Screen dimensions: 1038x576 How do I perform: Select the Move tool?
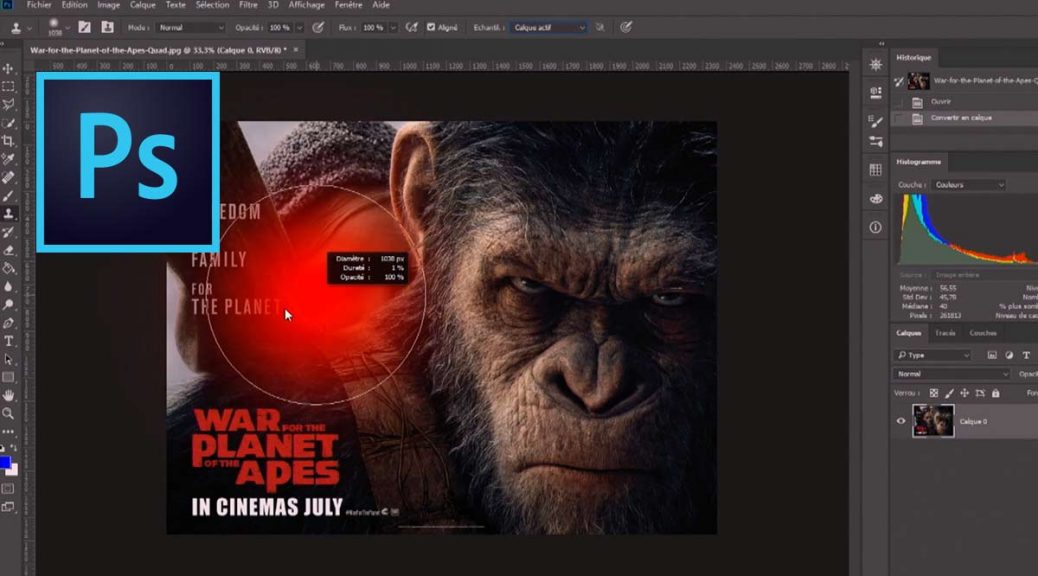[x=8, y=68]
